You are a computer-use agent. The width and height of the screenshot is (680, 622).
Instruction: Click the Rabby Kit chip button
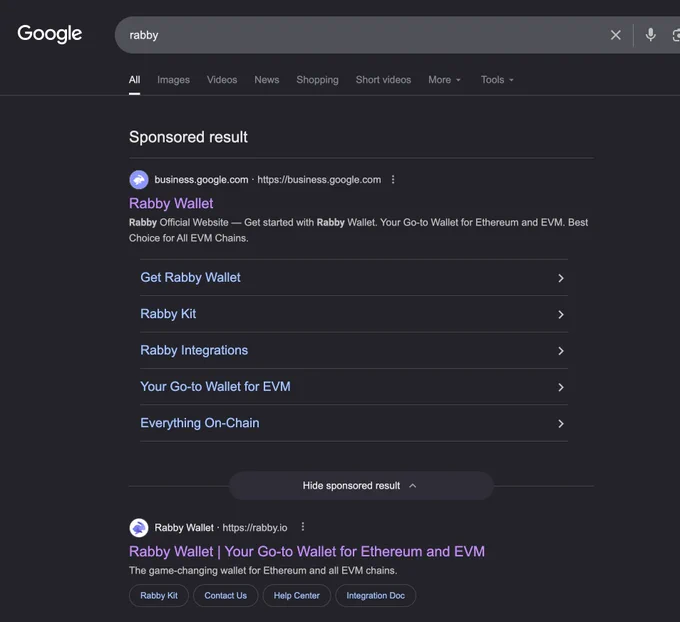pos(159,596)
